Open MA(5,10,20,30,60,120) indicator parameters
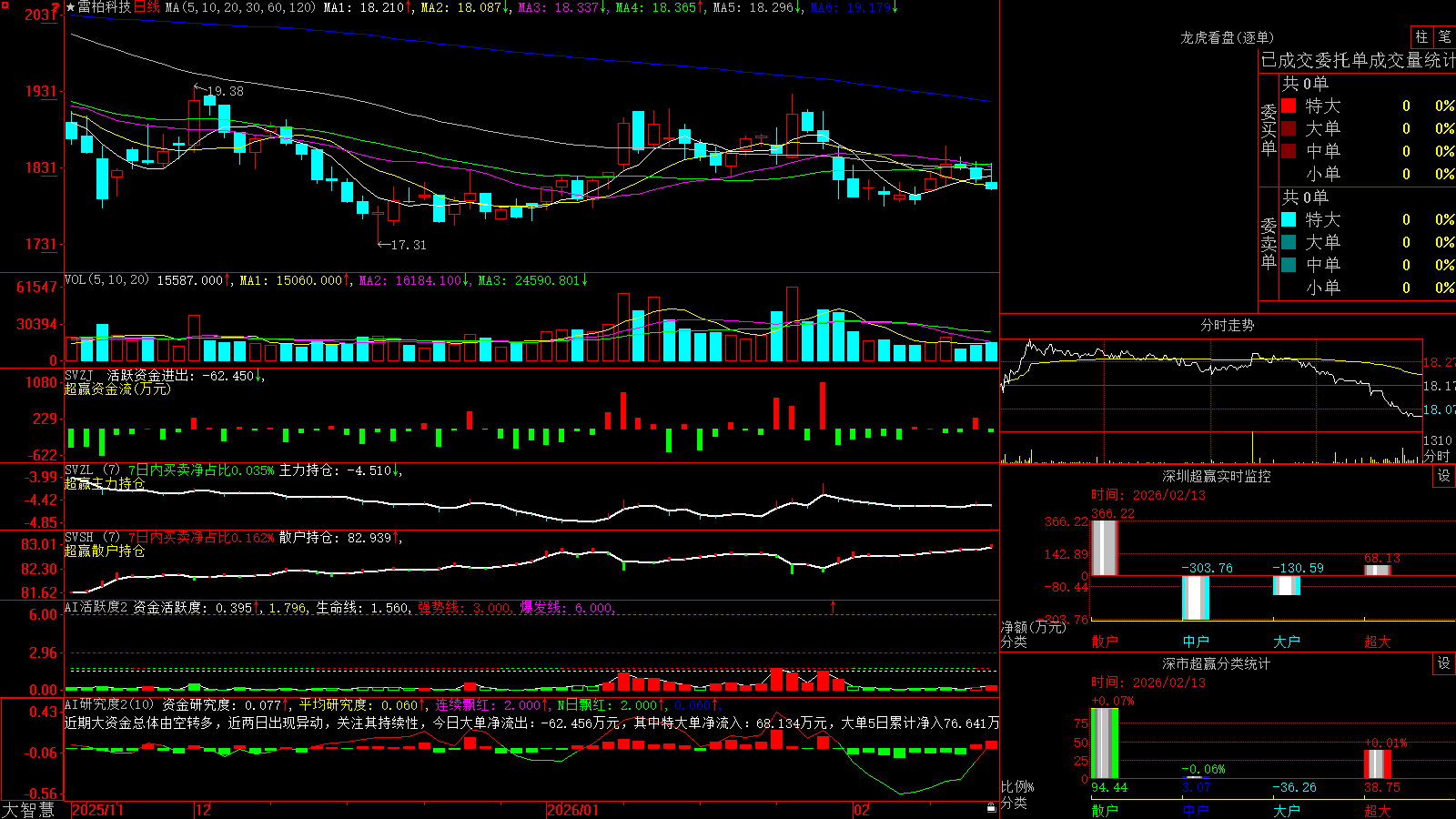 pos(240,7)
